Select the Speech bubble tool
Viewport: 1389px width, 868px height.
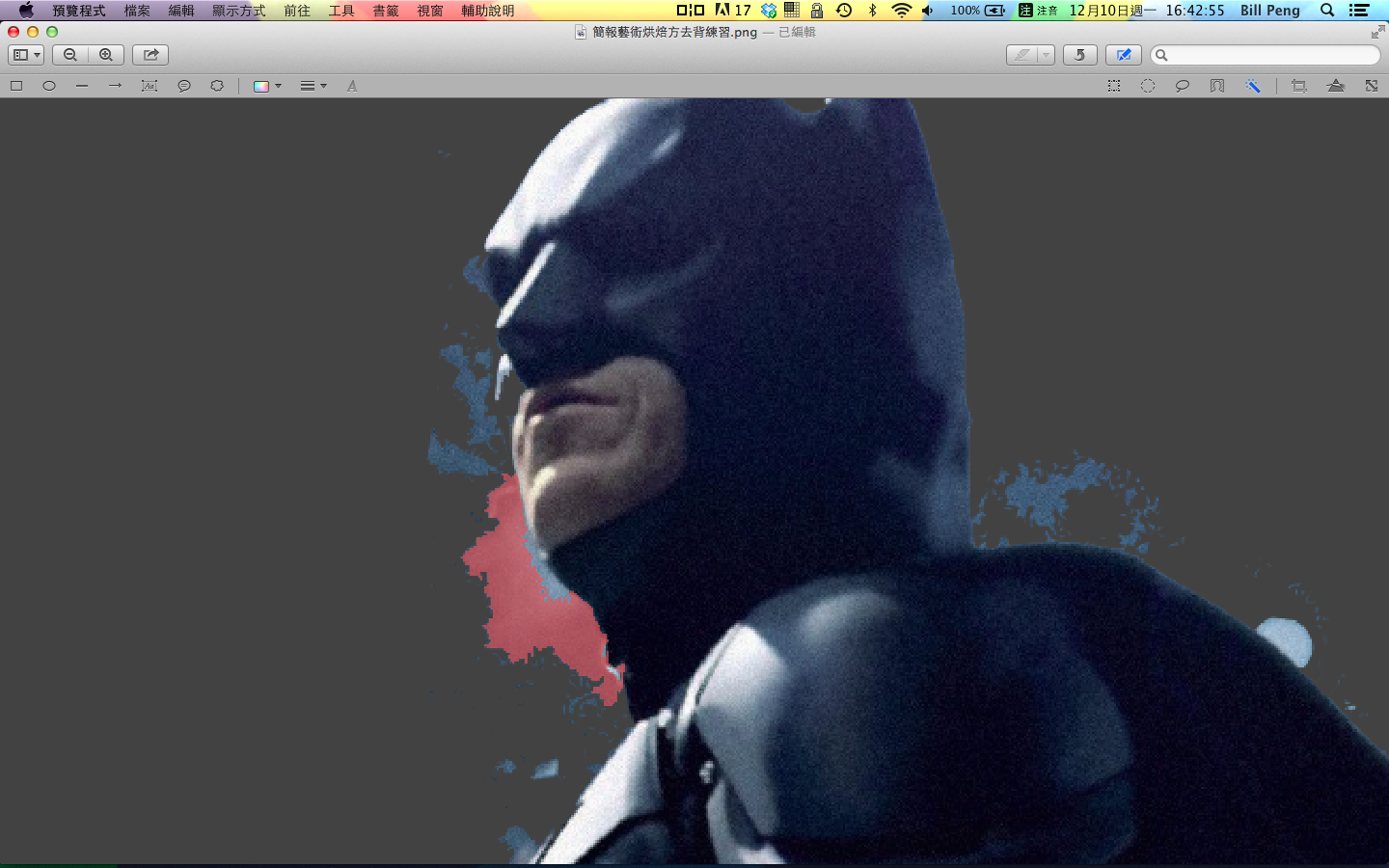pos(183,86)
